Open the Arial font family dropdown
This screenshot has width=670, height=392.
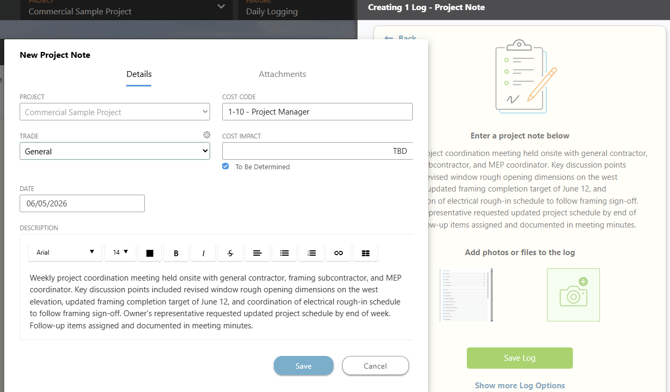[x=65, y=252]
